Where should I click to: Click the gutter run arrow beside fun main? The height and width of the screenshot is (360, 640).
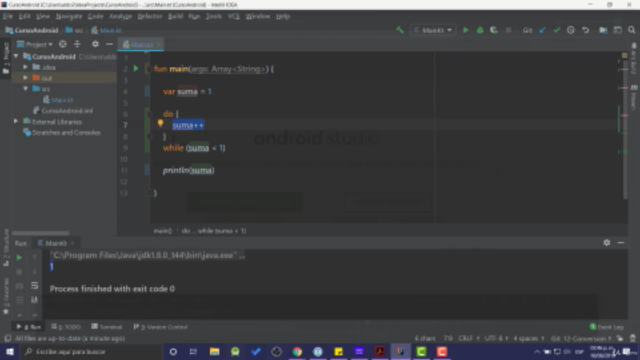pyautogui.click(x=136, y=69)
